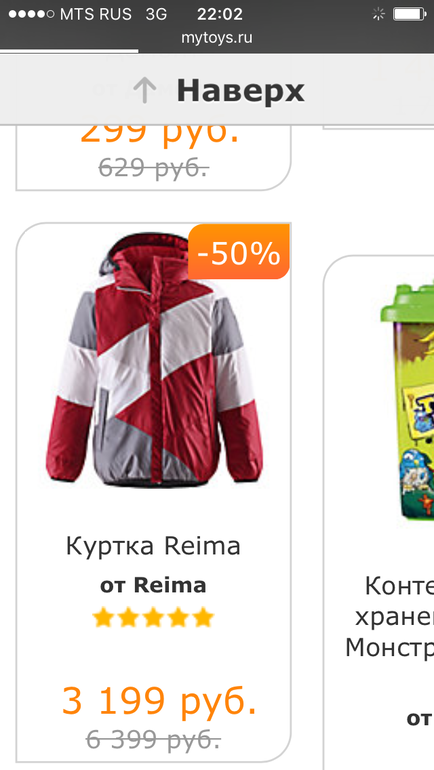434x770 pixels.
Task: Tap the battery icon in status bar
Action: tap(408, 14)
